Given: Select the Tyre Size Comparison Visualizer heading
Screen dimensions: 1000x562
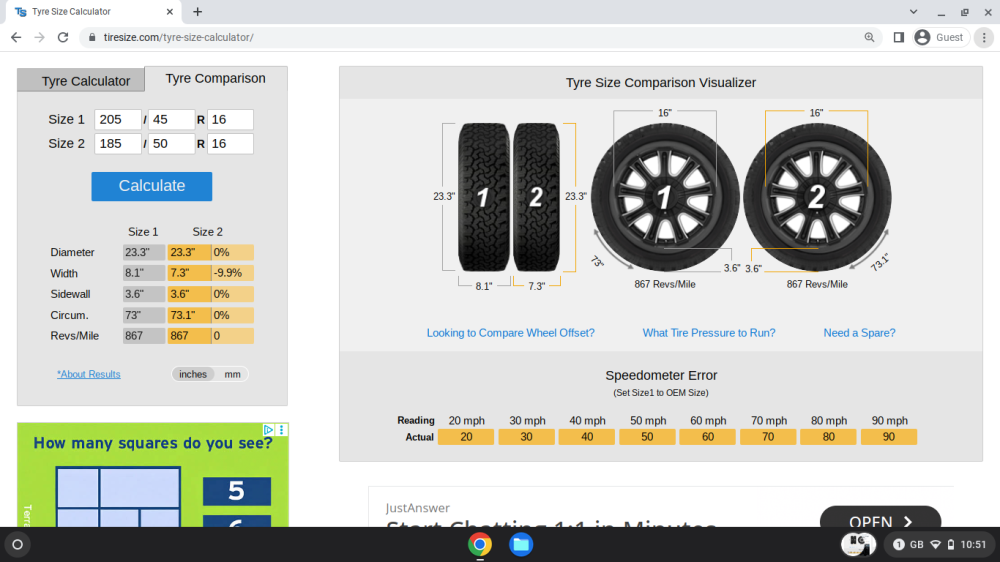Looking at the screenshot, I should pyautogui.click(x=661, y=83).
